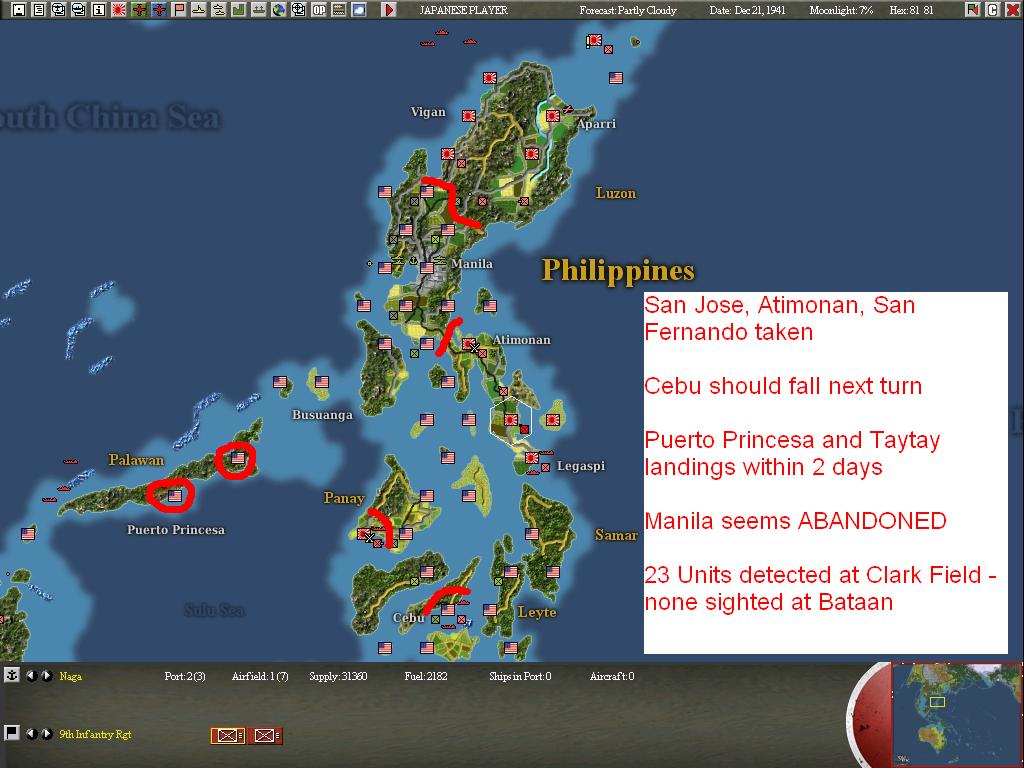Click the anchor icon beside Naga
This screenshot has height=768, width=1024.
click(x=12, y=675)
